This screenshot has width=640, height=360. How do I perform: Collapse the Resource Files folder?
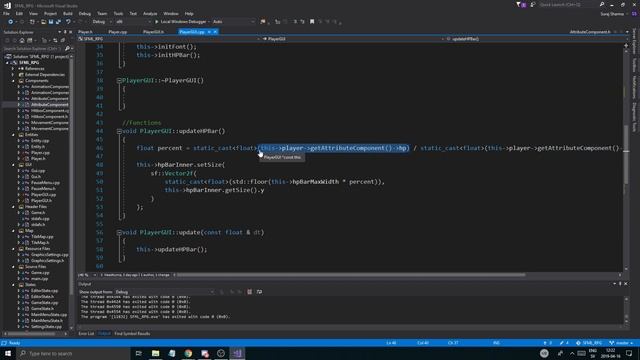13,249
